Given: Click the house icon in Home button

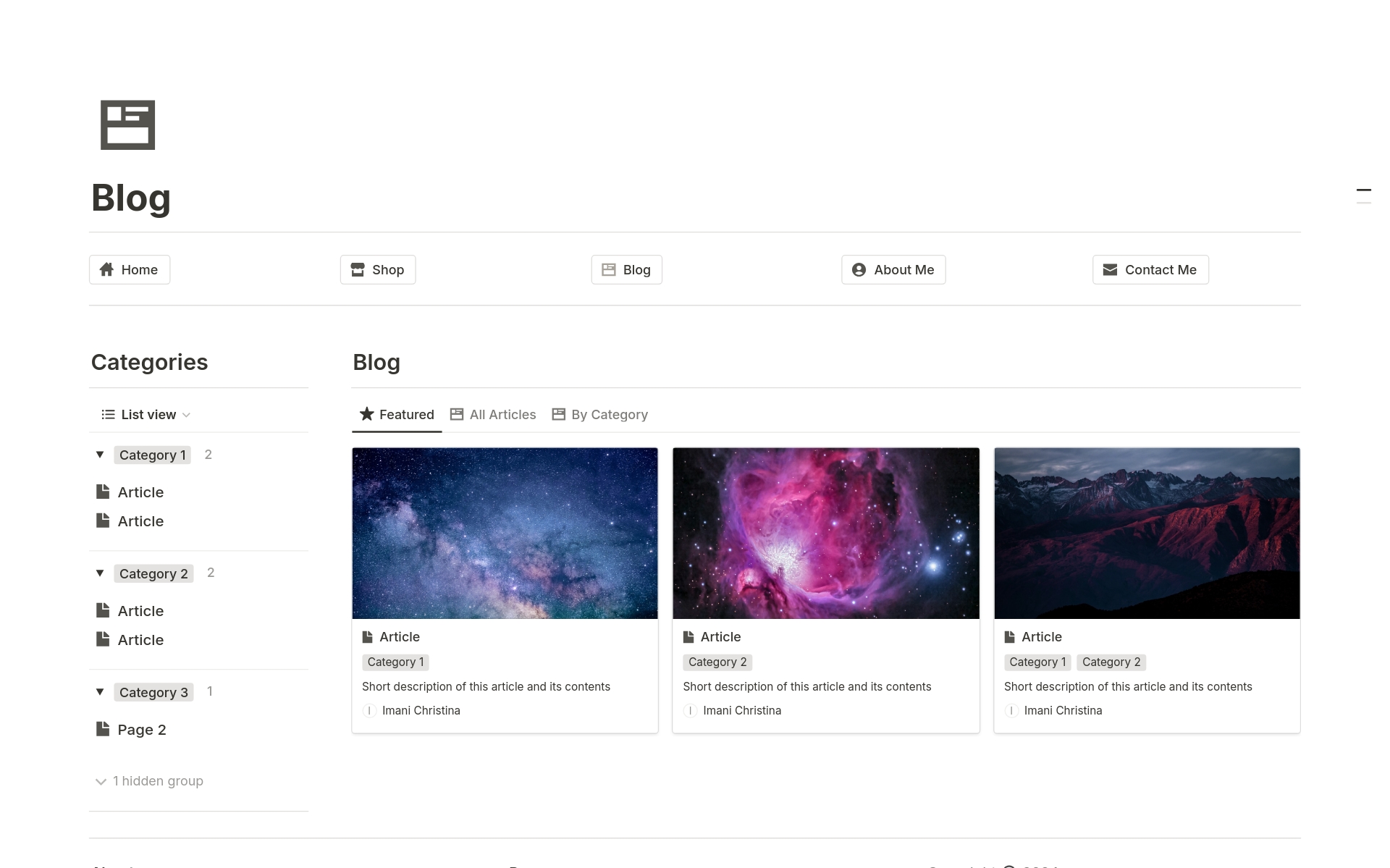Looking at the screenshot, I should tap(106, 269).
